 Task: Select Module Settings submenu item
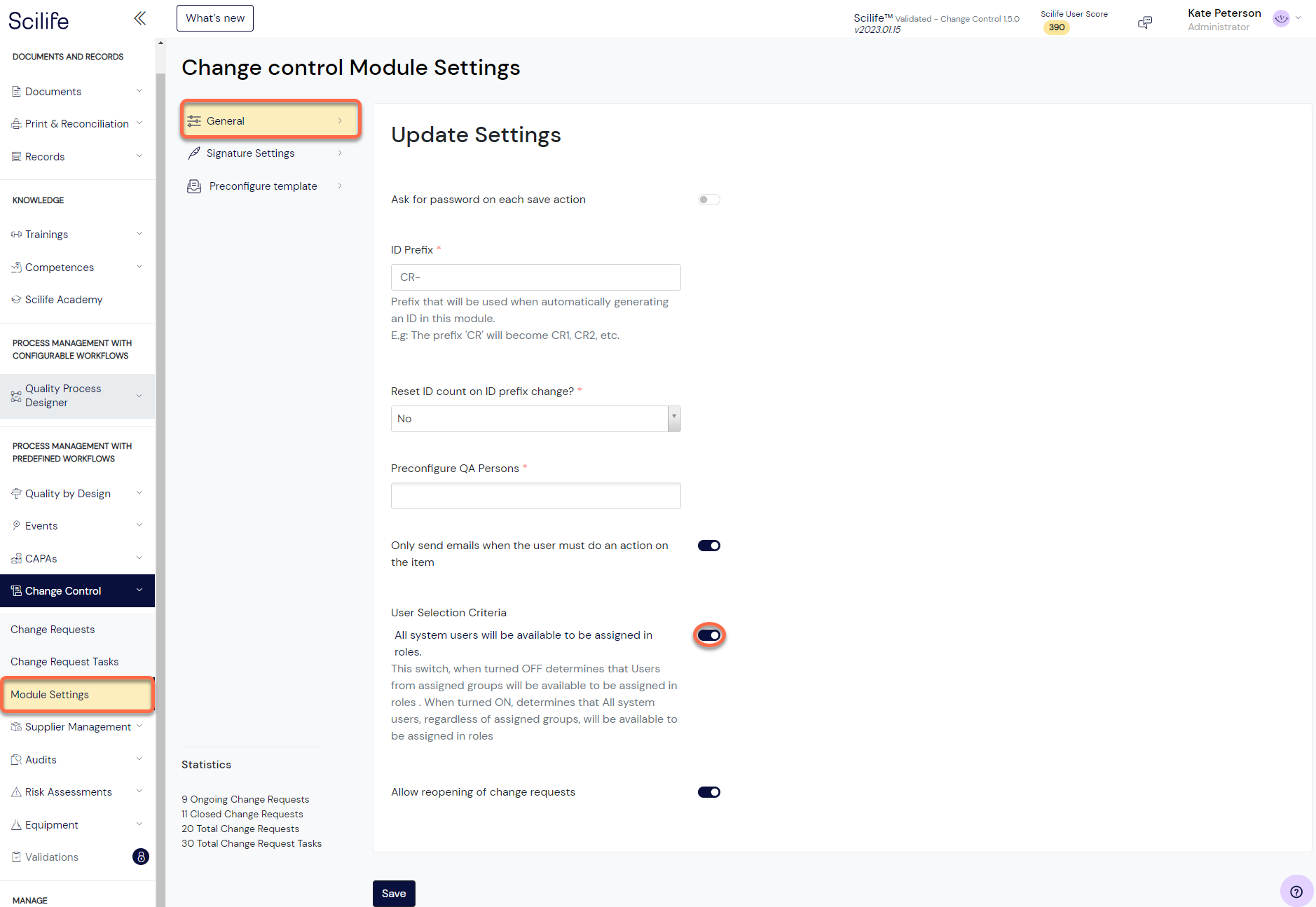77,695
